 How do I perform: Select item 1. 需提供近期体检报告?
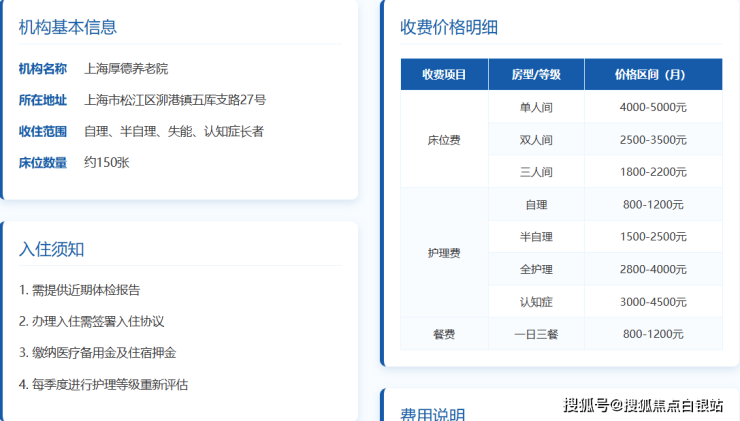(x=79, y=290)
